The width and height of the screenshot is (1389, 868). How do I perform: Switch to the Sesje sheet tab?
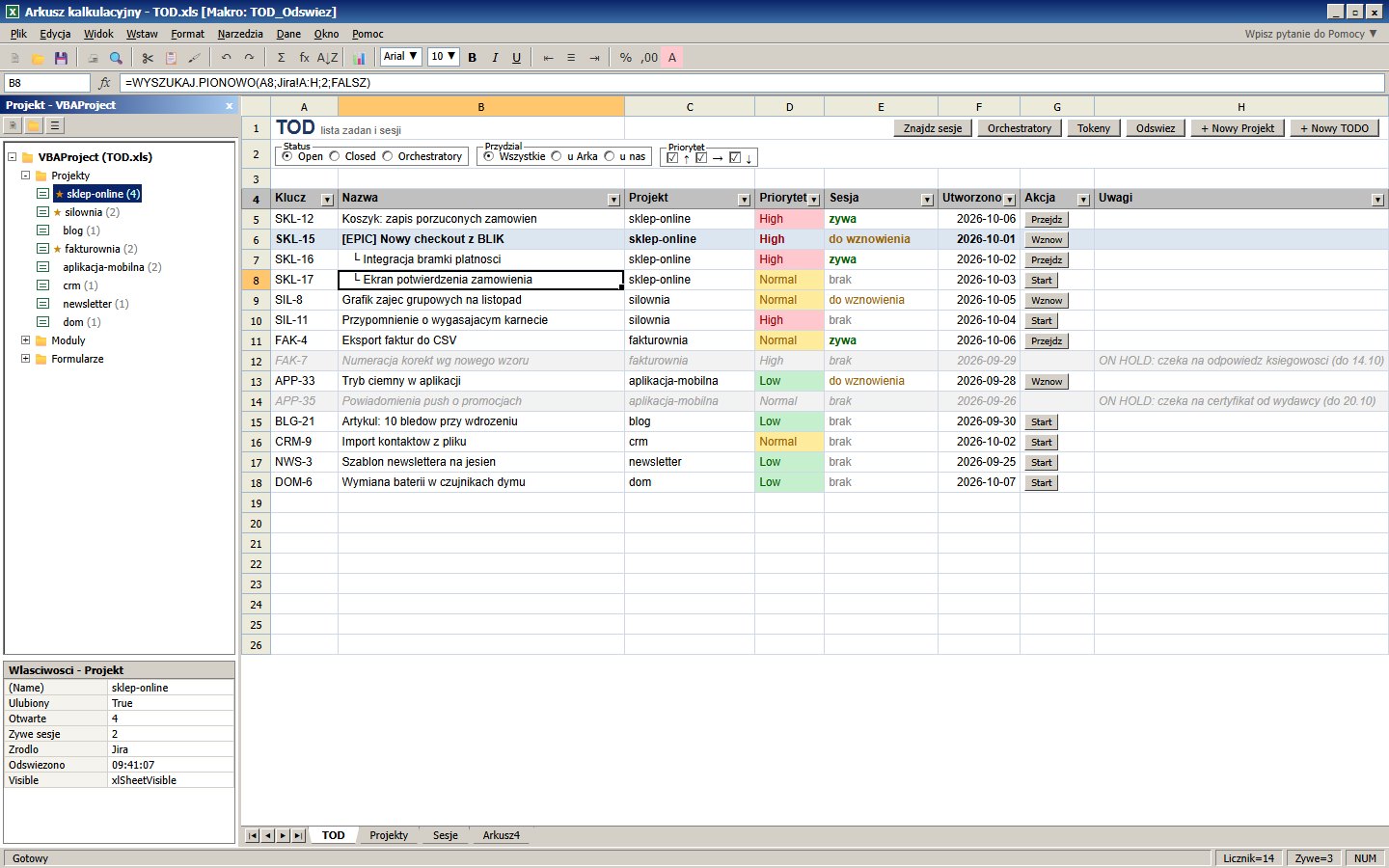[x=446, y=835]
